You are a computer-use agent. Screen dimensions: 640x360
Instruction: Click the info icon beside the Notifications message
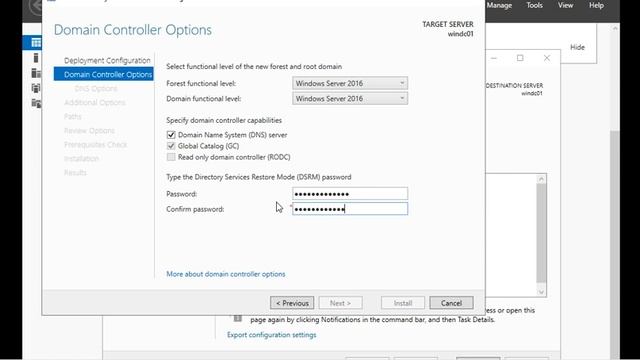pyautogui.click(x=238, y=318)
